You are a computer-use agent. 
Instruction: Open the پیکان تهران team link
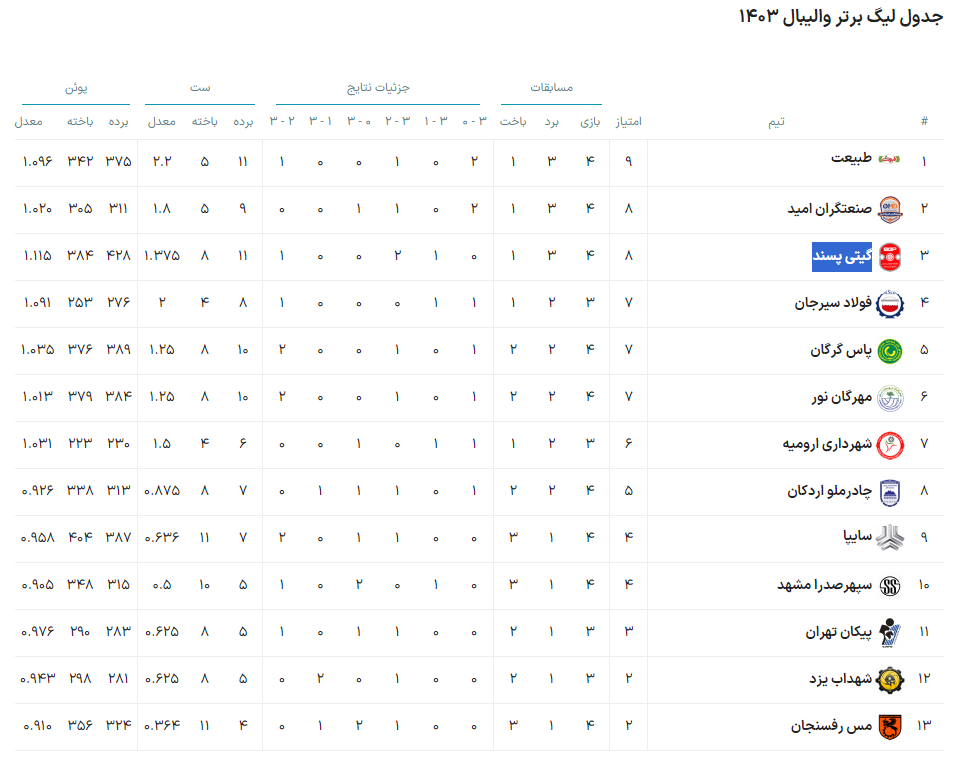[x=839, y=632]
